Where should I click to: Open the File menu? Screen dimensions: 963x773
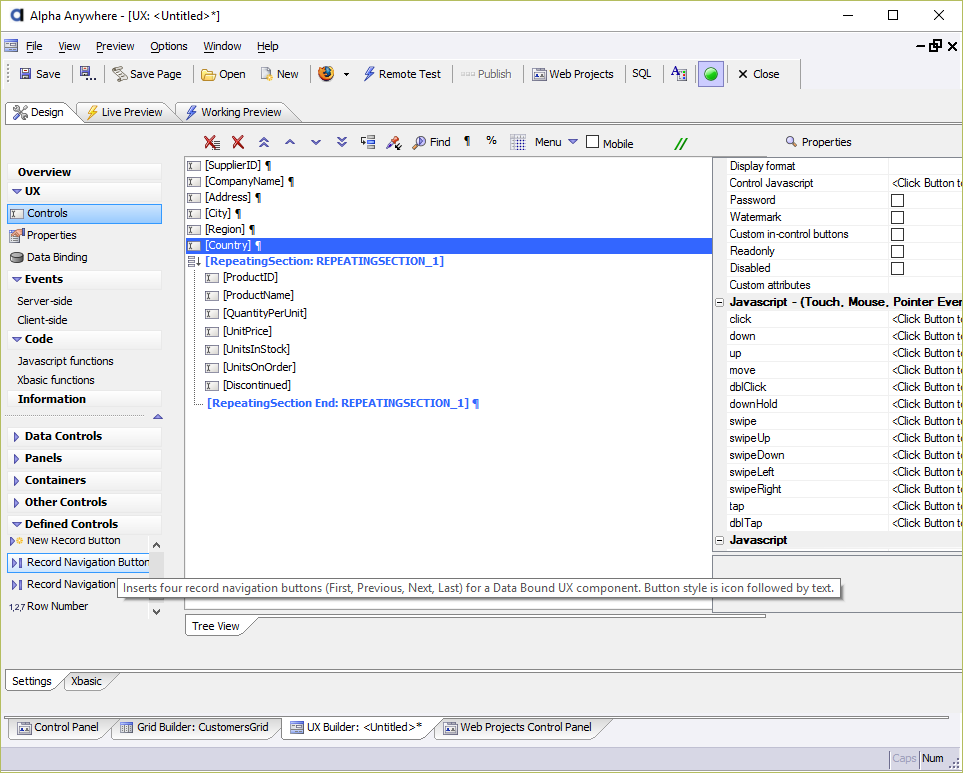pyautogui.click(x=34, y=46)
